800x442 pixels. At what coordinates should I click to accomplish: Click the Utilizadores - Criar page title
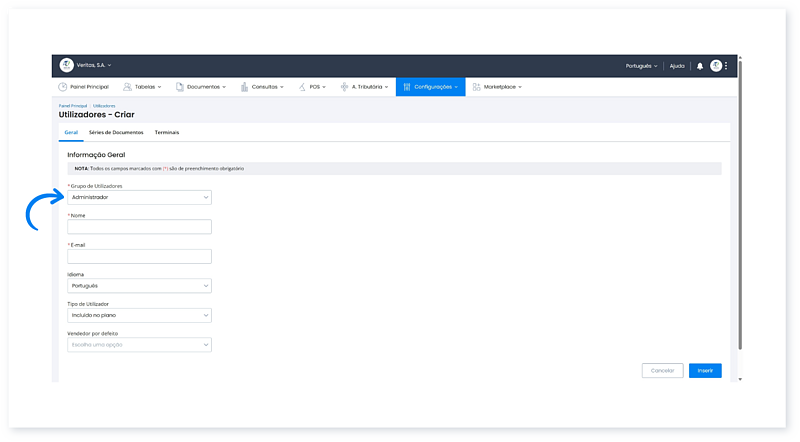coord(96,115)
